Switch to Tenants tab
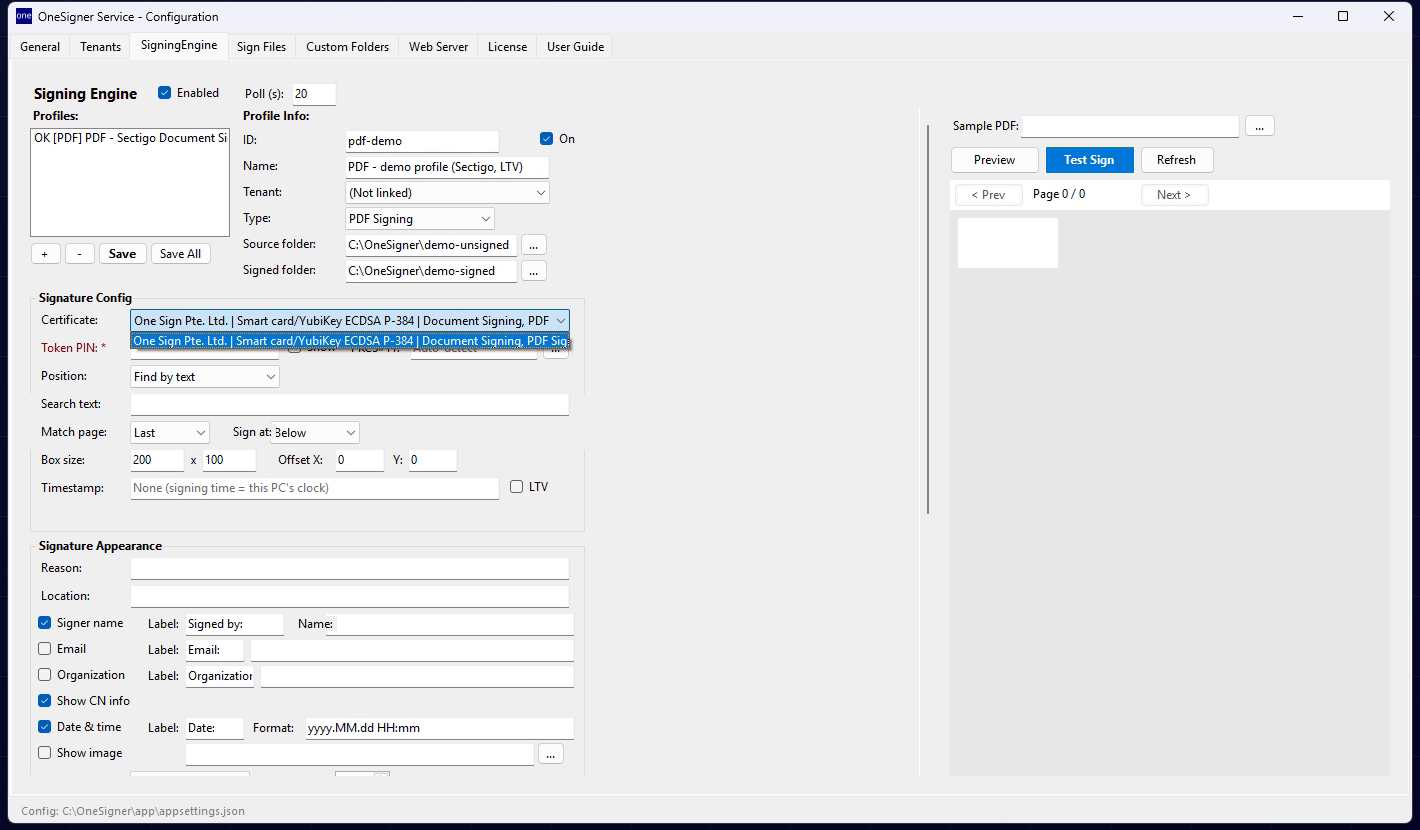 click(101, 47)
